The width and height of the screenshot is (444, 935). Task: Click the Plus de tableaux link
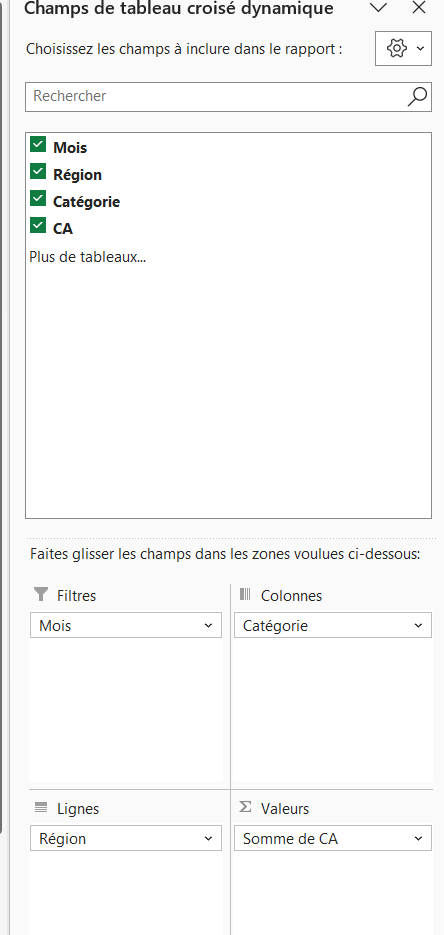88,257
